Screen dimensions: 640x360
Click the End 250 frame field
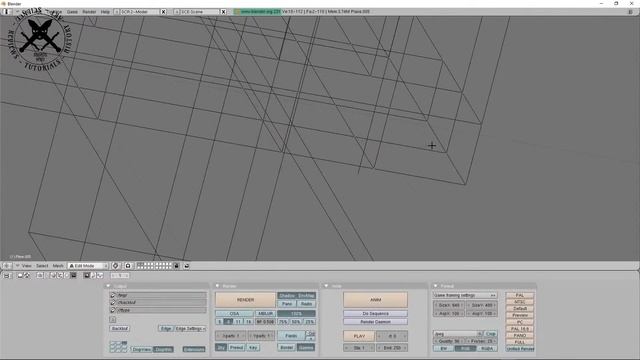[x=392, y=348]
